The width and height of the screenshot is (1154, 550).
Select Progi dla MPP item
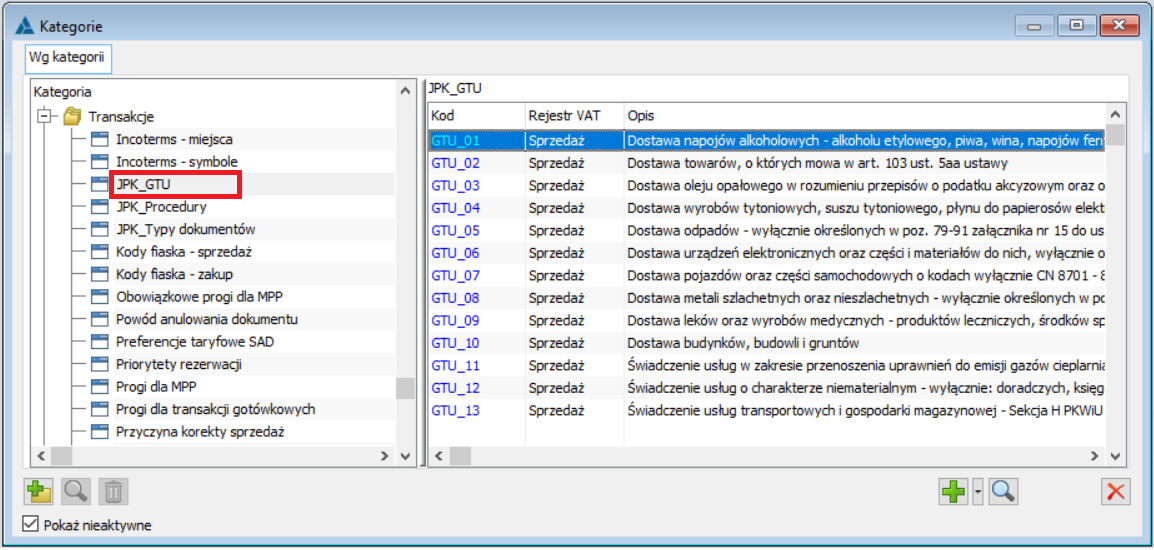pyautogui.click(x=156, y=387)
